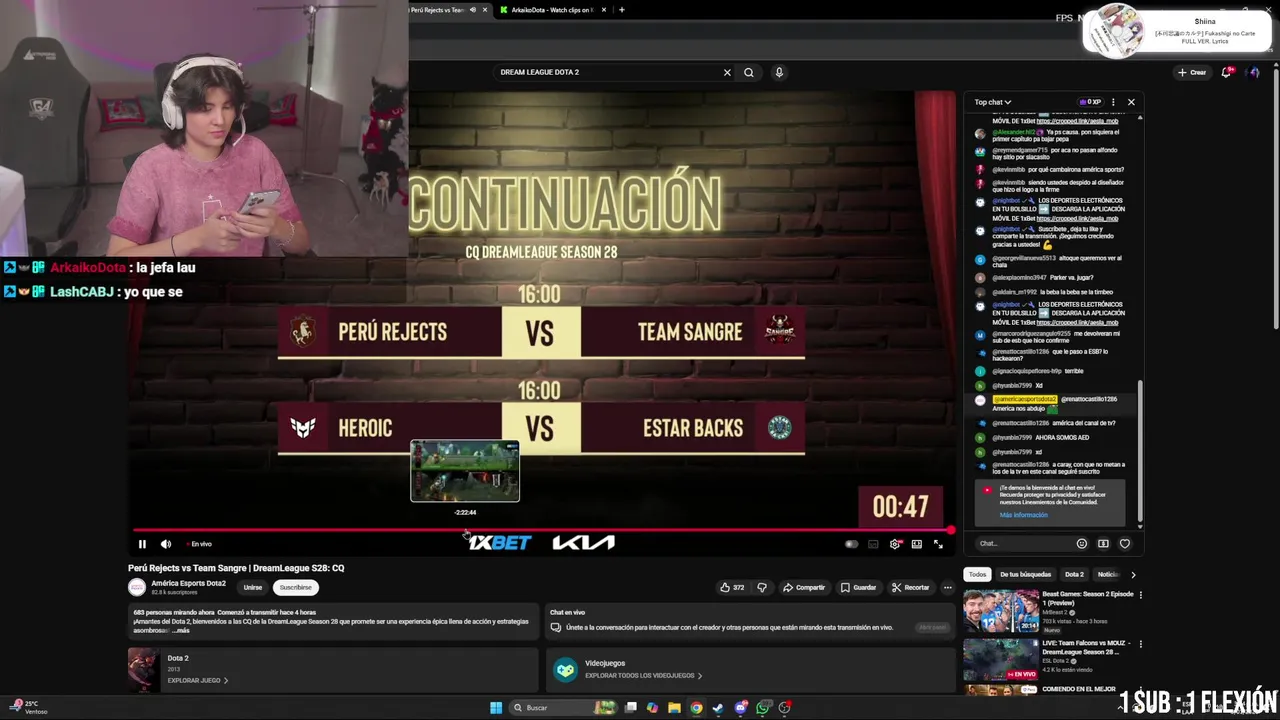Open the emoji picker in chat
Viewport: 1280px width, 720px height.
tap(1081, 544)
